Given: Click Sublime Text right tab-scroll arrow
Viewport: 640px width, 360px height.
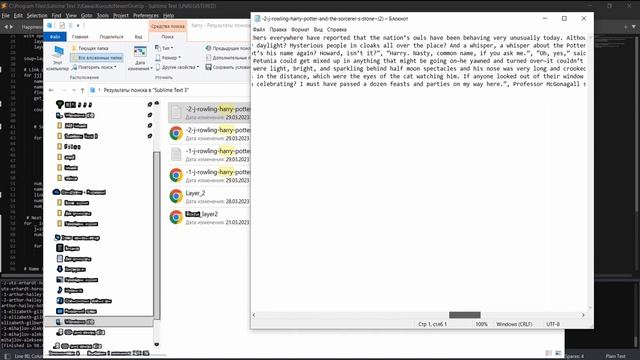Looking at the screenshot, I should tap(11, 27).
